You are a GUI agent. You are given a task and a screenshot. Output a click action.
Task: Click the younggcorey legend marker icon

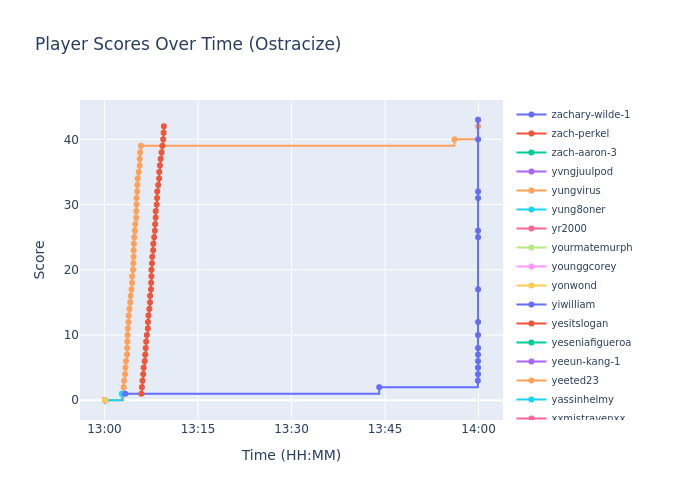[531, 267]
